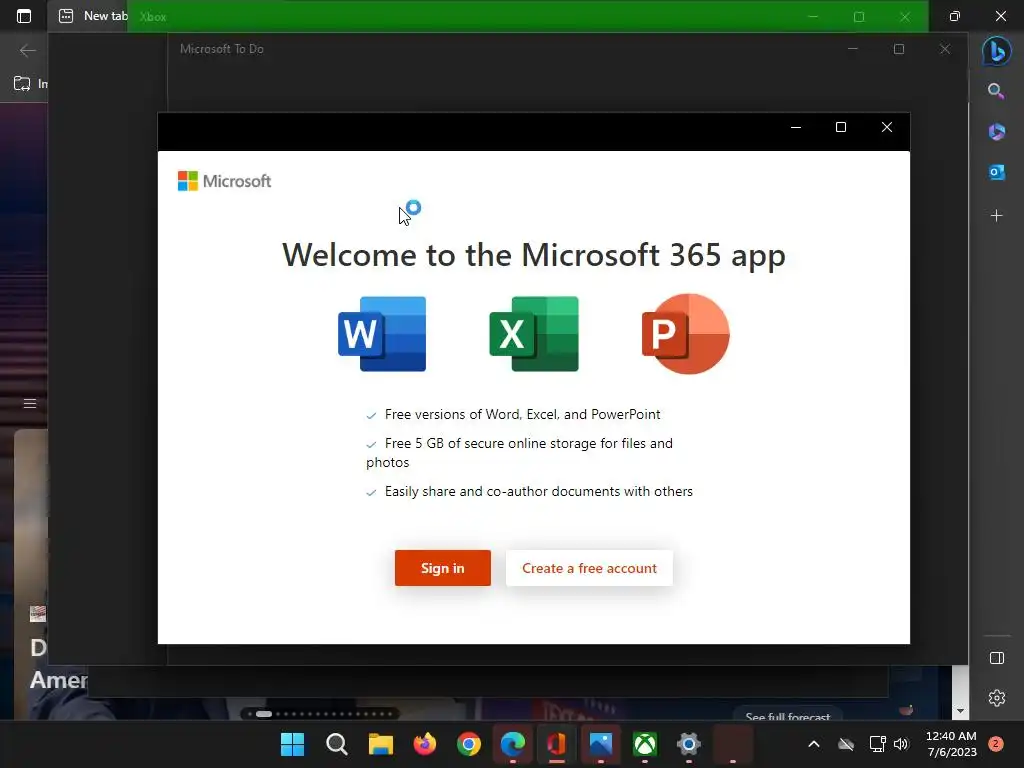Open the hamburger menu on the Edge page
The height and width of the screenshot is (768, 1024).
(30, 404)
